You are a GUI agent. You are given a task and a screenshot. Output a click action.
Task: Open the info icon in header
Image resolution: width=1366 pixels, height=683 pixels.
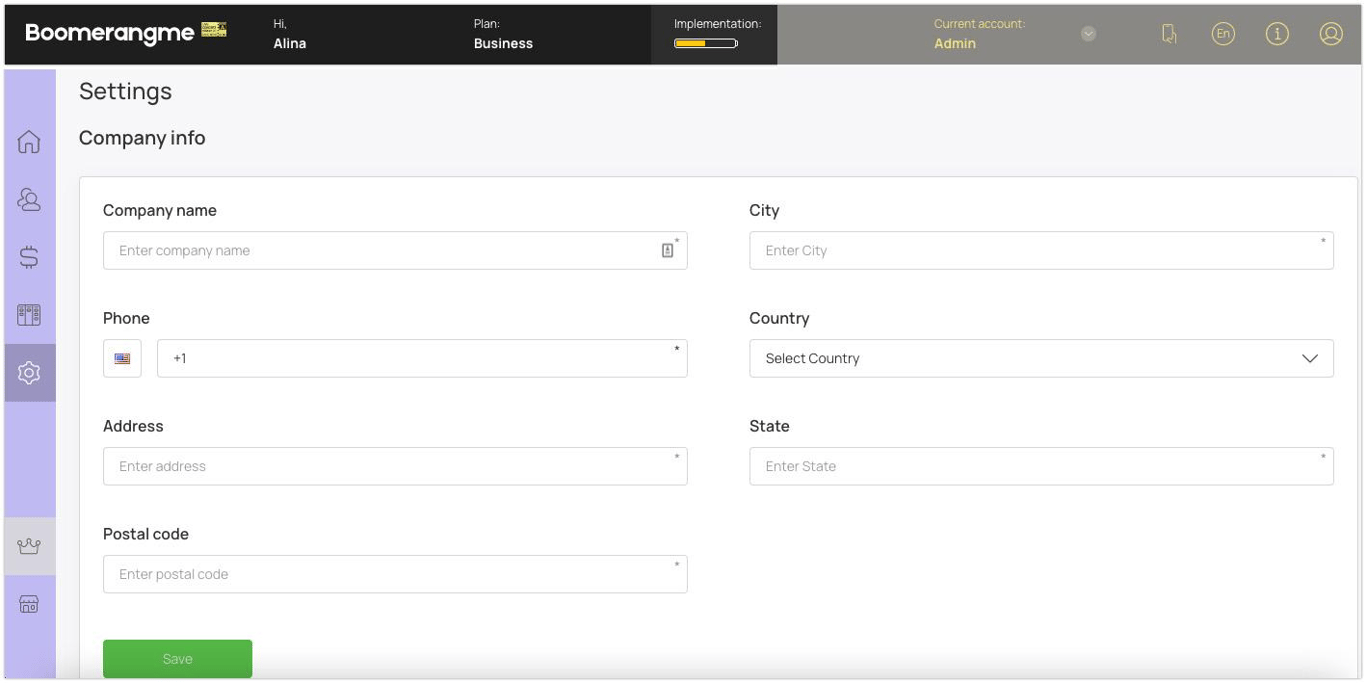tap(1277, 34)
